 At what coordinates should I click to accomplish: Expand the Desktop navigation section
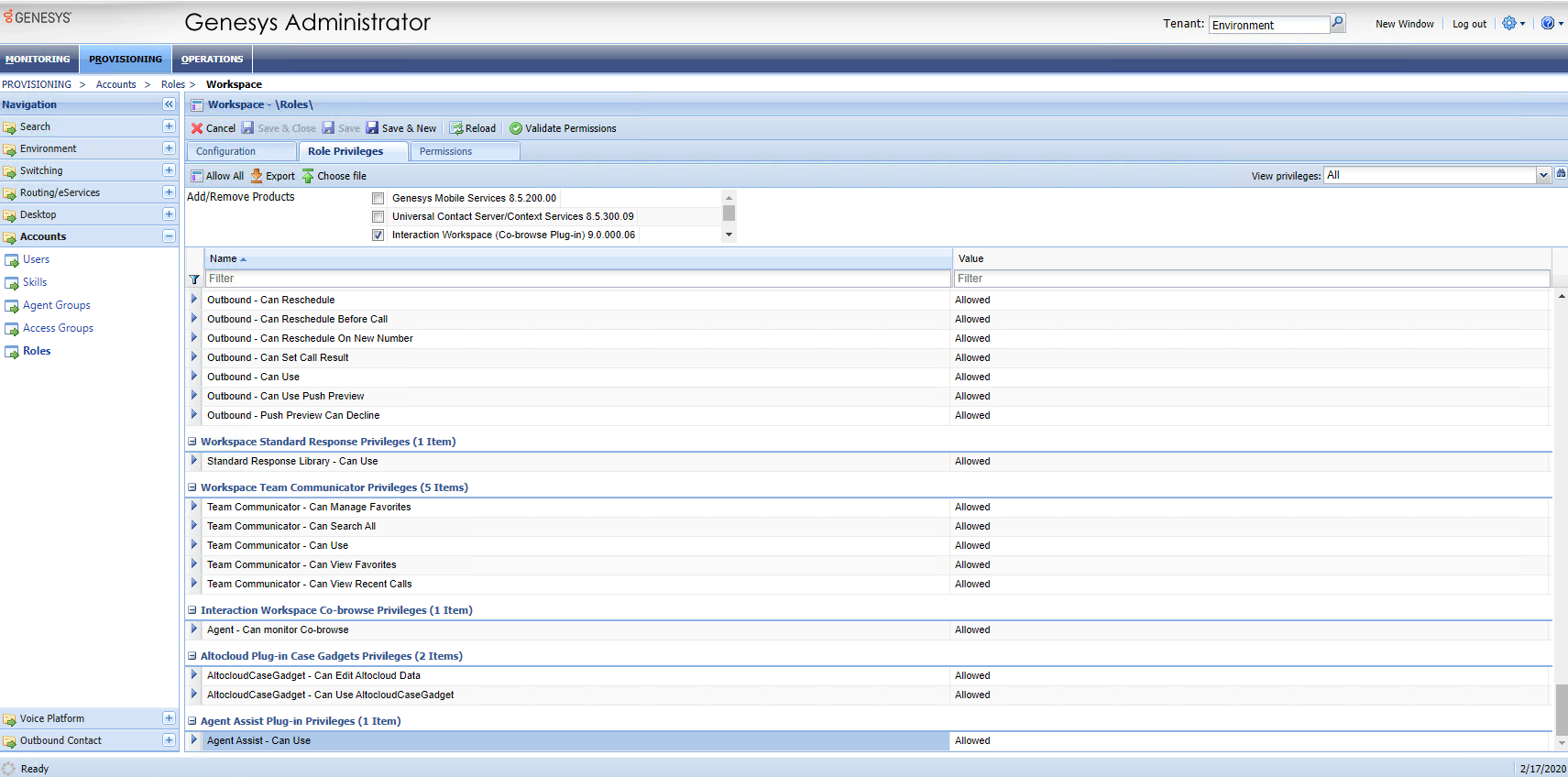169,214
